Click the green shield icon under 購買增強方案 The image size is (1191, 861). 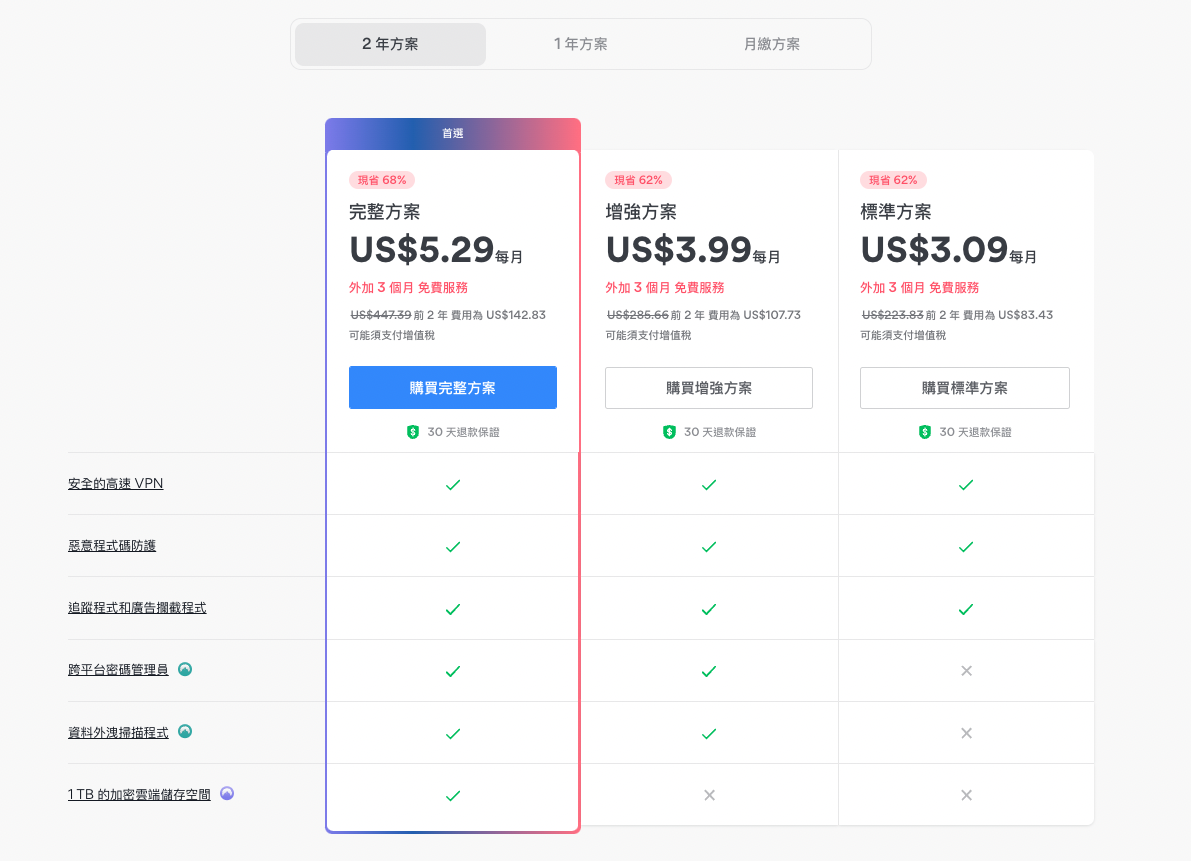pyautogui.click(x=669, y=432)
